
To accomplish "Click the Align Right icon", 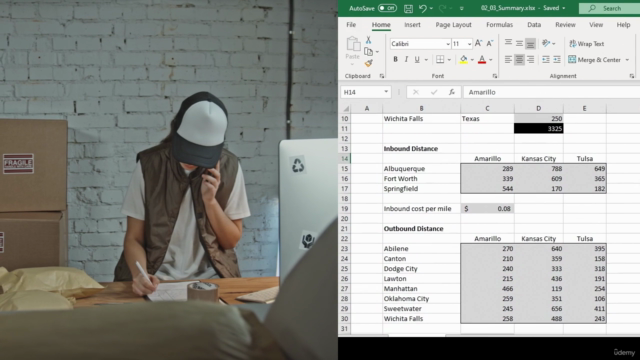I will [x=530, y=60].
